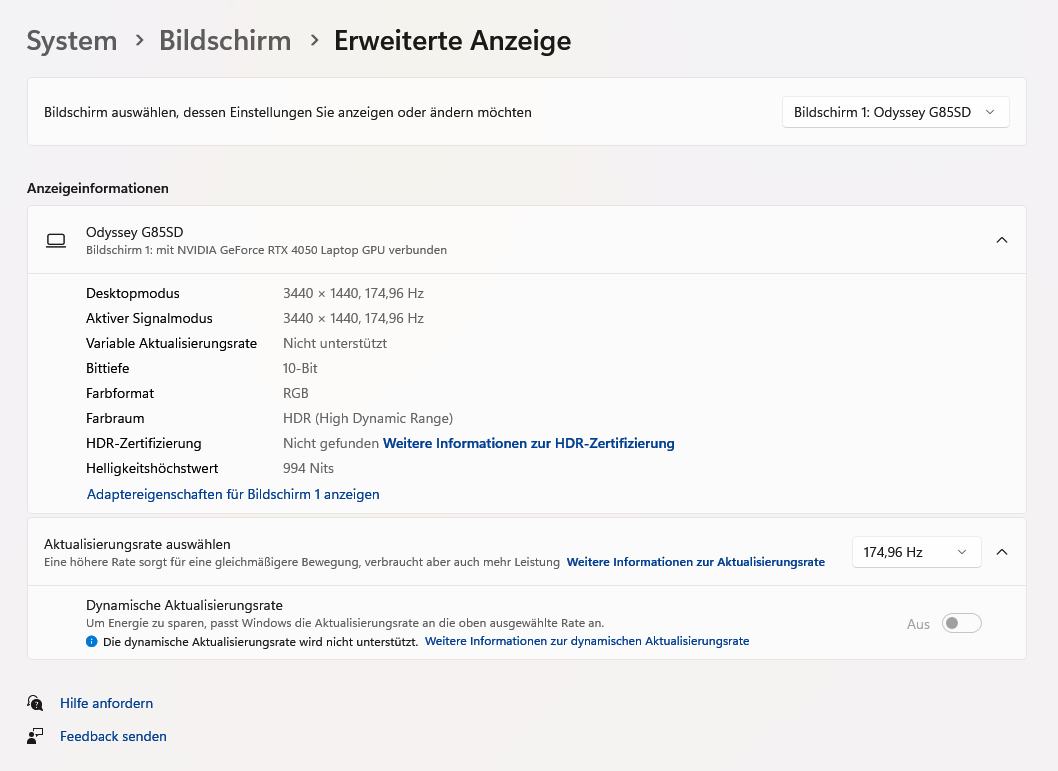Open Weitere Informationen zur HDR-Zertifizierung

[528, 443]
